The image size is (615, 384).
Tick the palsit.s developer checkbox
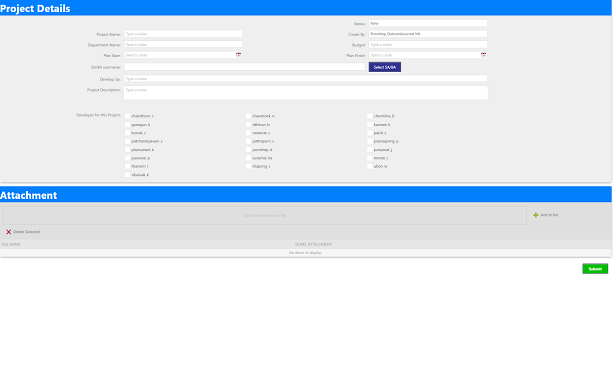[369, 133]
